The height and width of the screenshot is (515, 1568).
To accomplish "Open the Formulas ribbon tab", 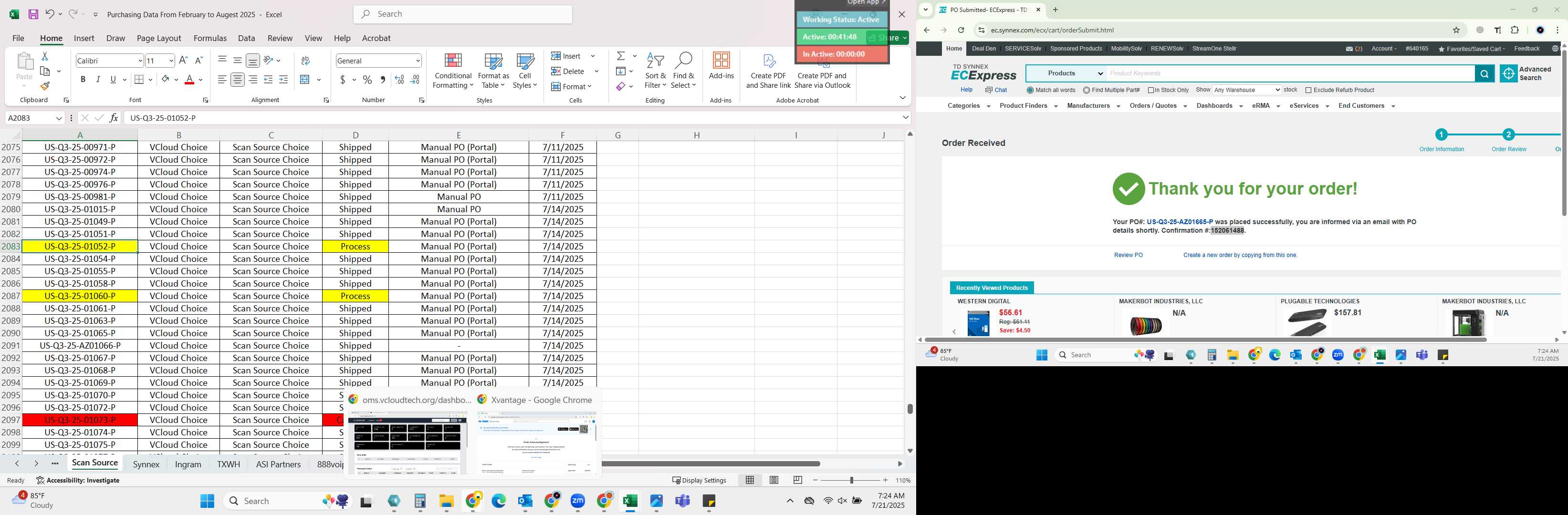I will coord(210,38).
